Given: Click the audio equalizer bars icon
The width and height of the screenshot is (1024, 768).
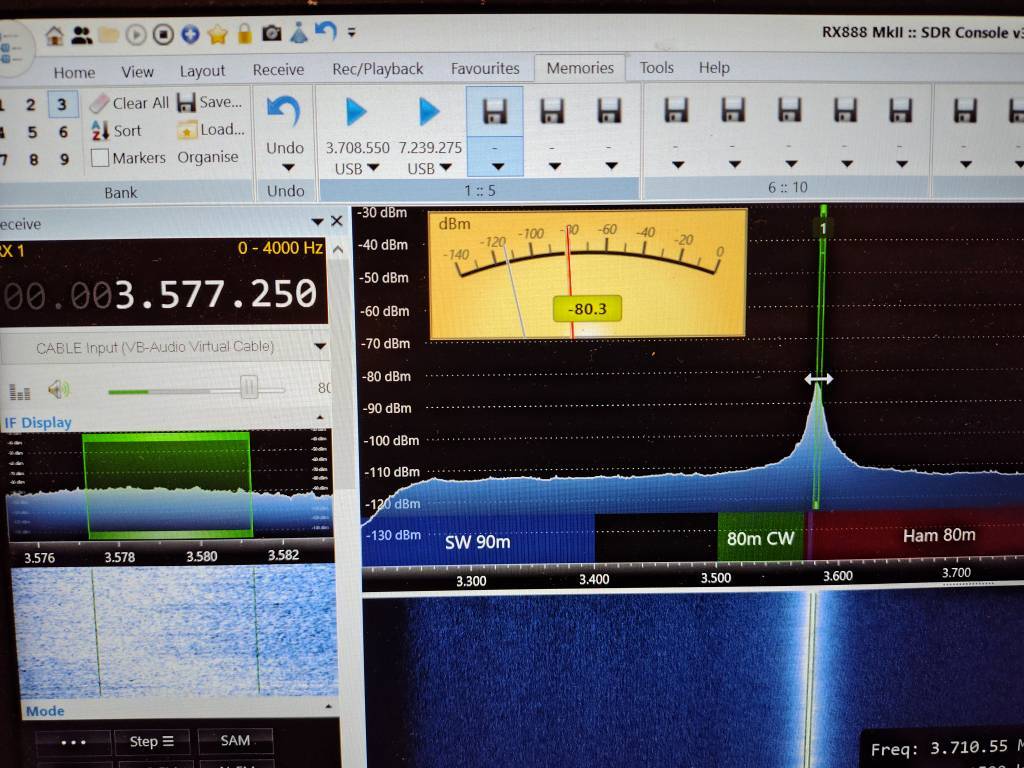Looking at the screenshot, I should tap(19, 390).
